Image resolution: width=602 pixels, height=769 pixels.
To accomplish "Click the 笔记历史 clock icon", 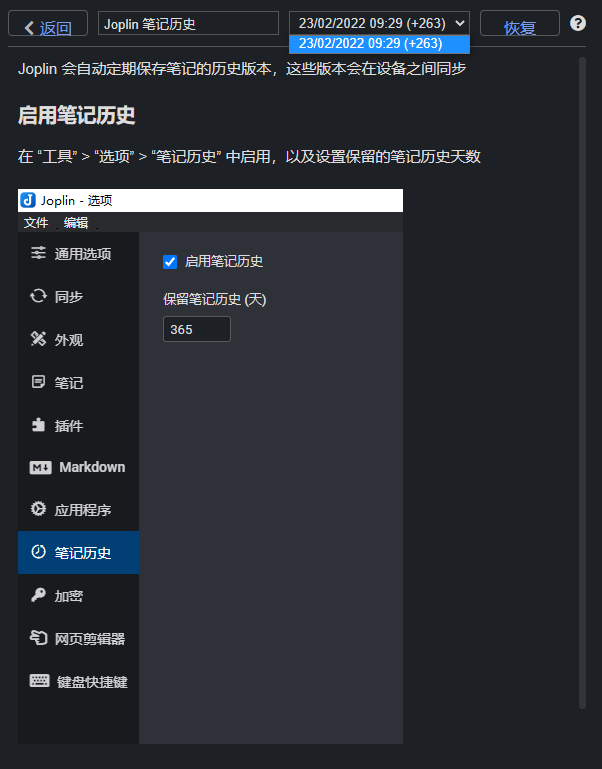I will [38, 552].
